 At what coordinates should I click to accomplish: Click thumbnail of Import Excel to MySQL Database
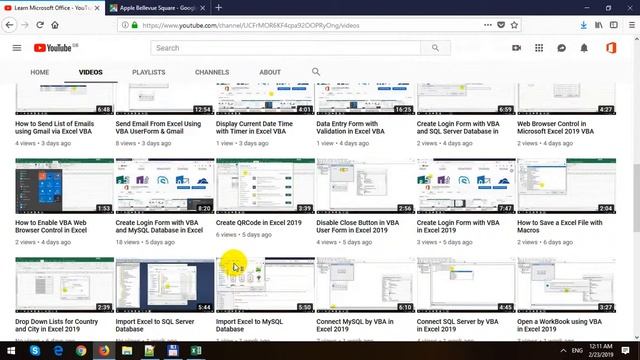pos(265,285)
